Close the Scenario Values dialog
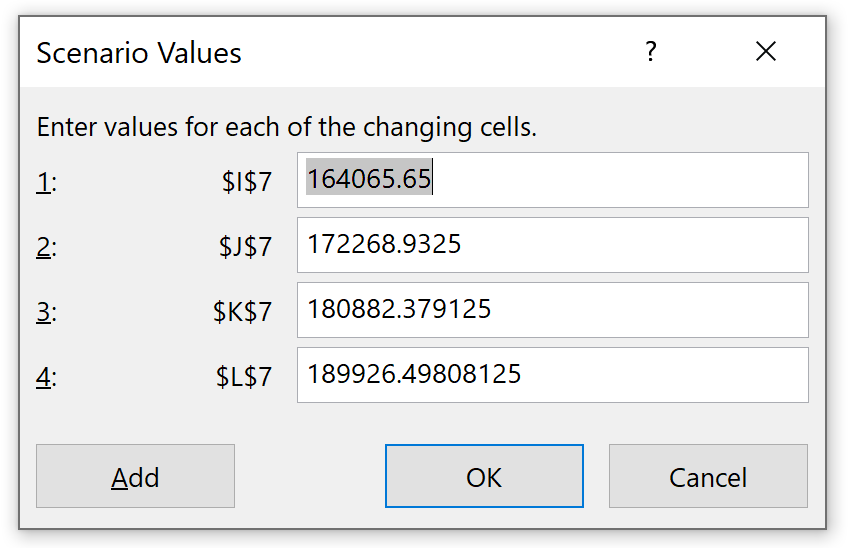This screenshot has height=548, width=850. (x=766, y=52)
